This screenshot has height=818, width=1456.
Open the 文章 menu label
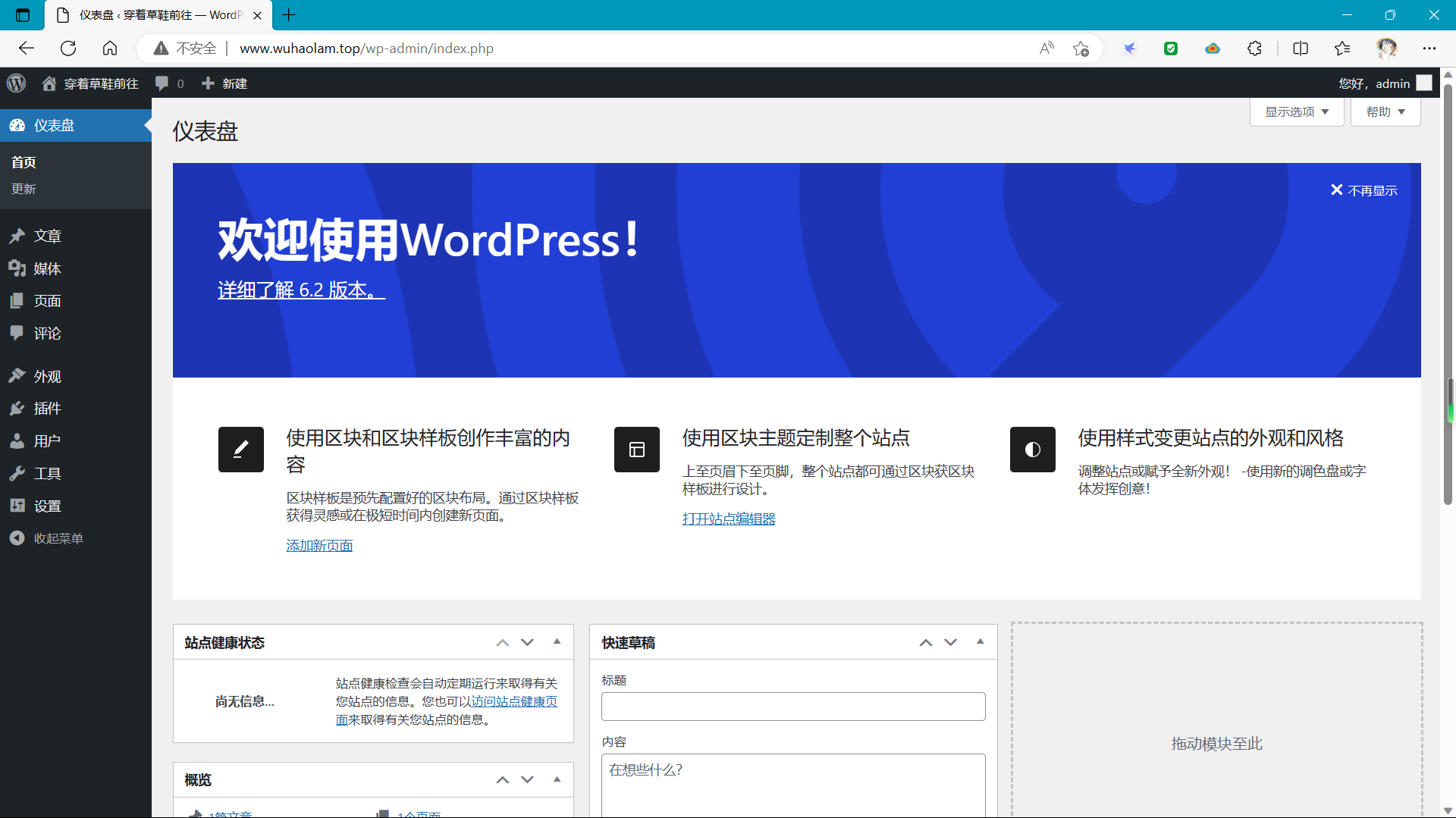[x=47, y=236]
